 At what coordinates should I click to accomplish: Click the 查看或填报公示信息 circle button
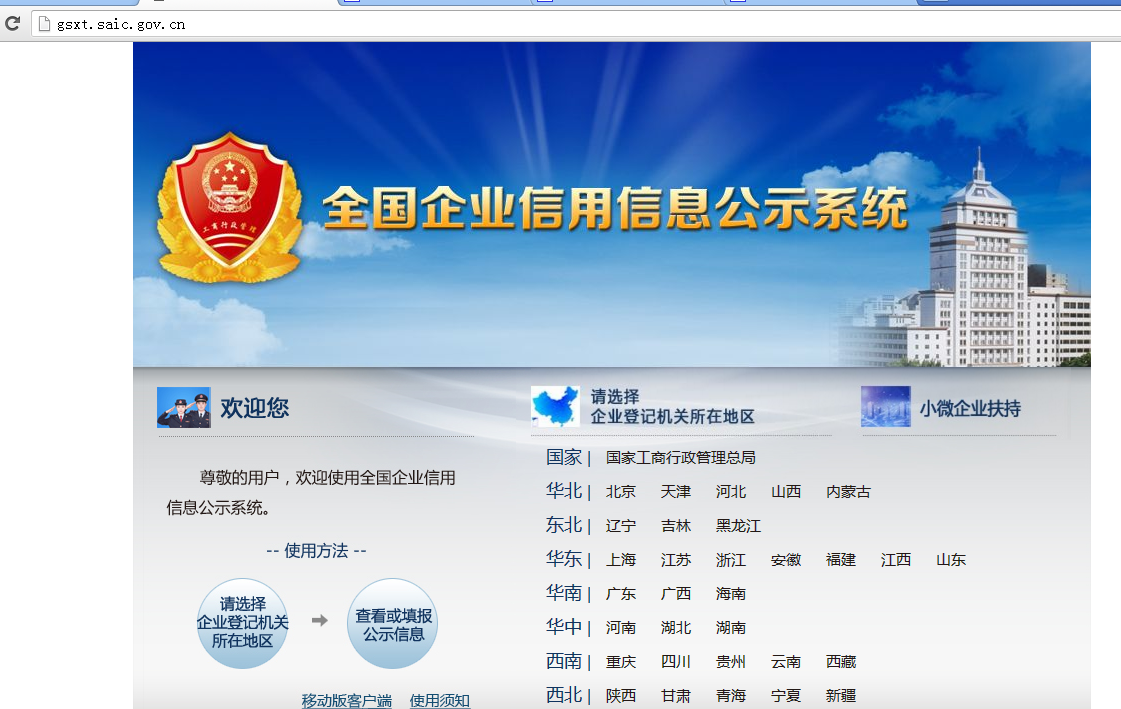pyautogui.click(x=392, y=621)
